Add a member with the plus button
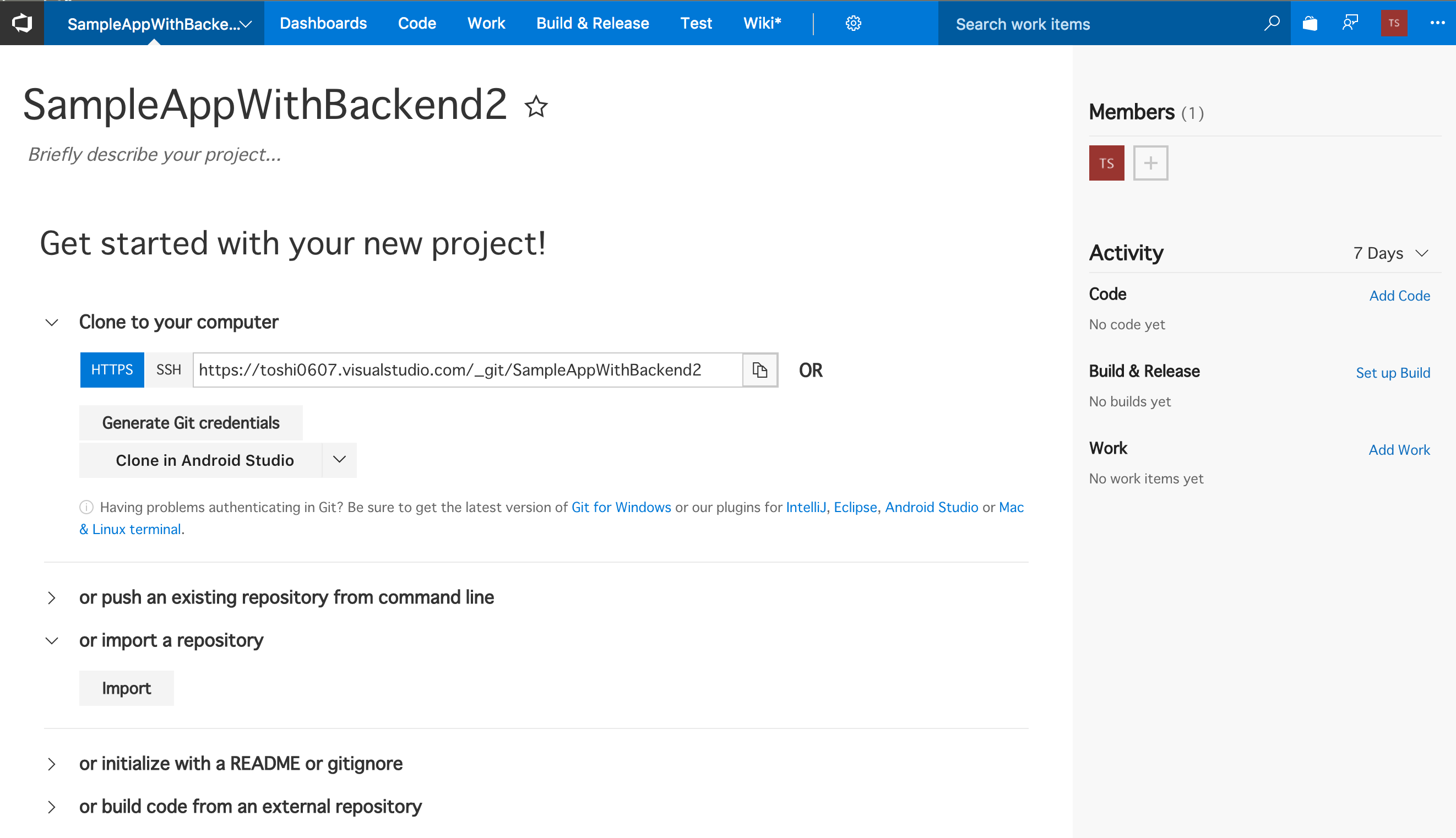Image resolution: width=1456 pixels, height=838 pixels. (x=1150, y=164)
